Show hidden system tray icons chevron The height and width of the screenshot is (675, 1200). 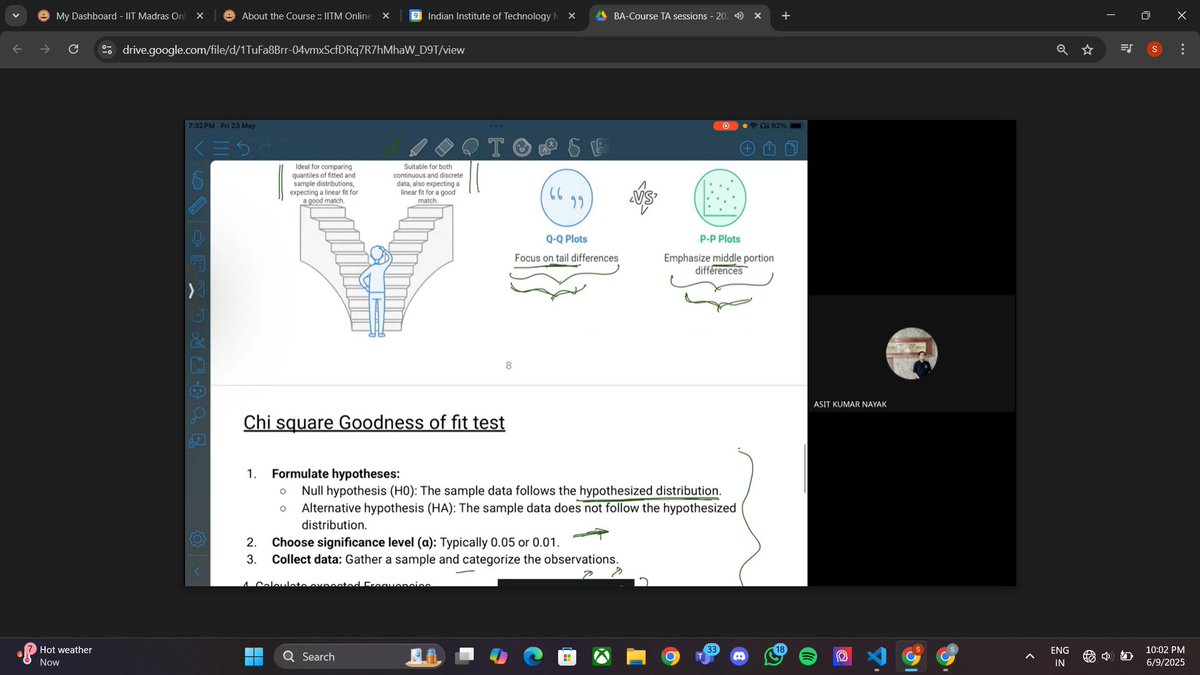coord(1029,656)
